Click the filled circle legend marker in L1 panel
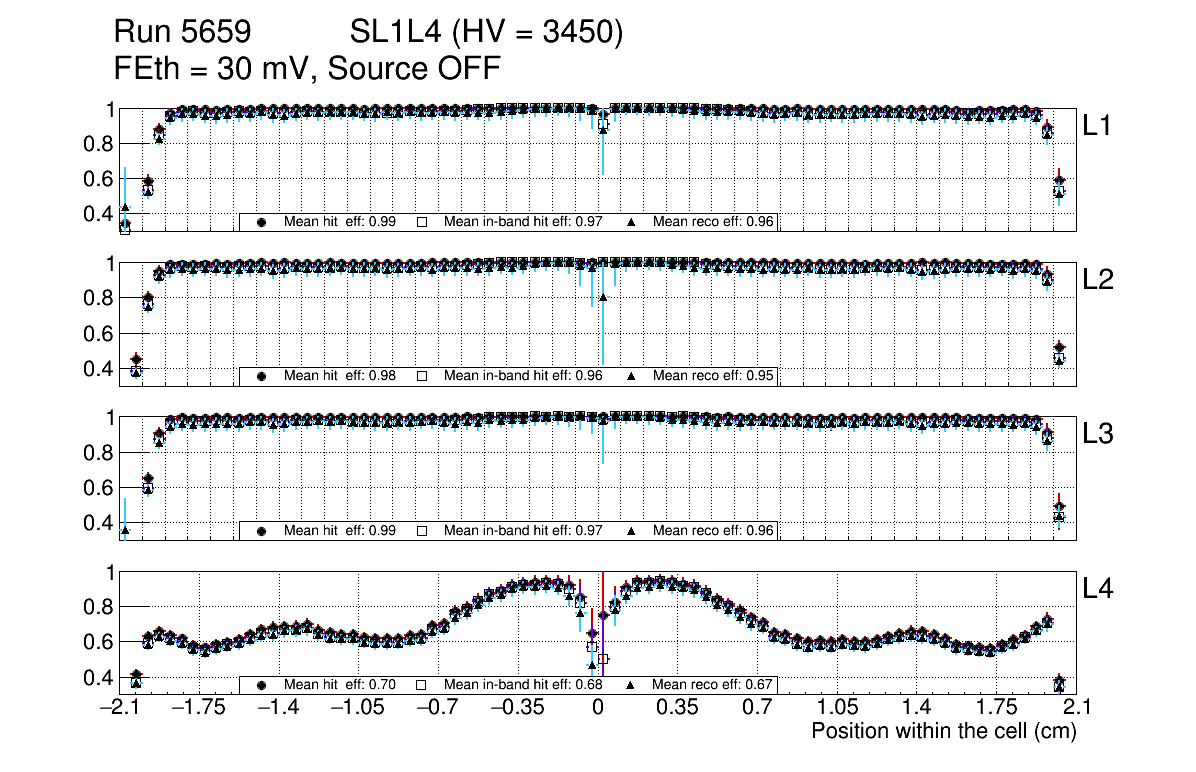 click(x=262, y=222)
